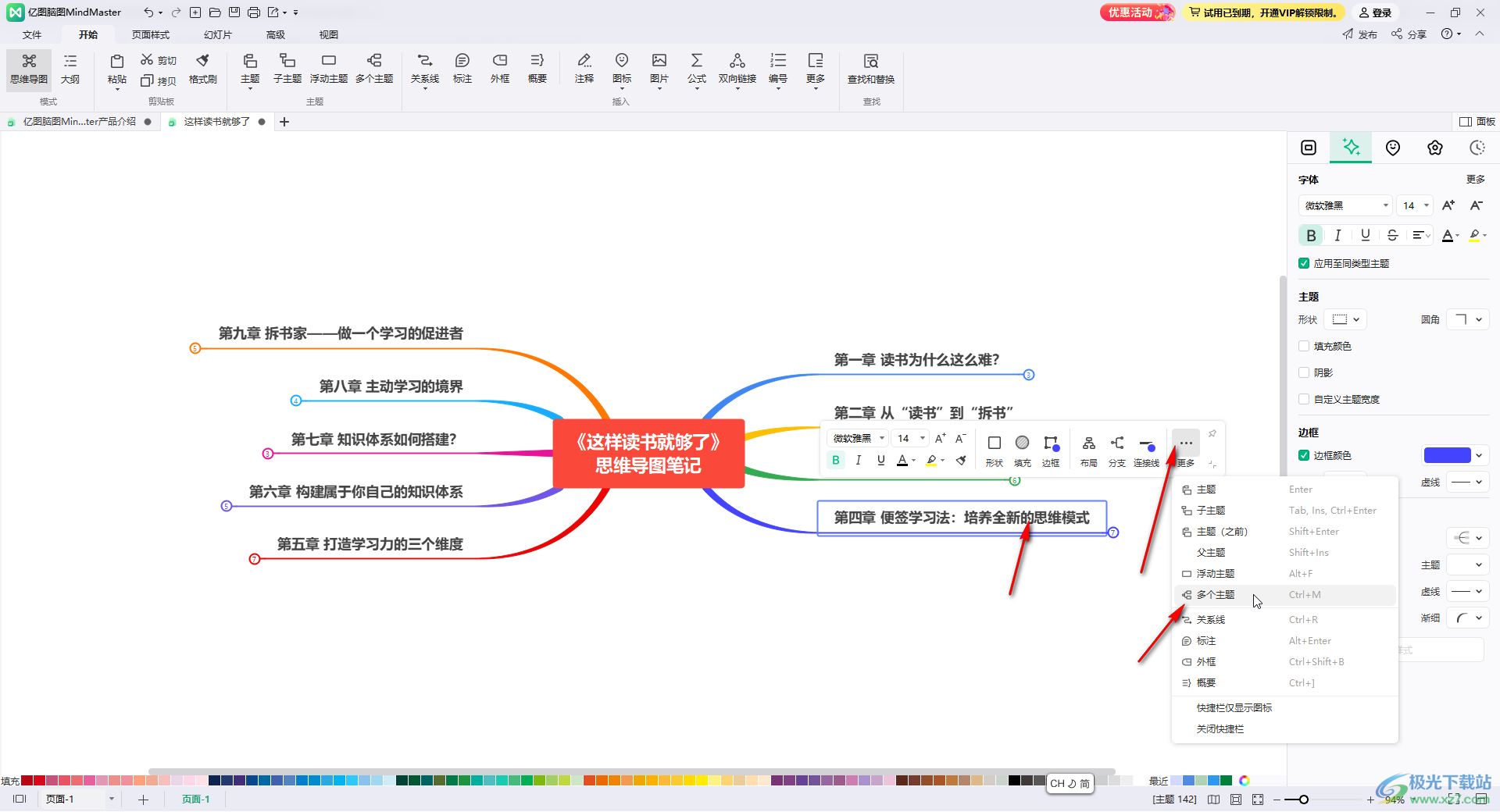Open the branch taper style dropdown

tap(1468, 618)
